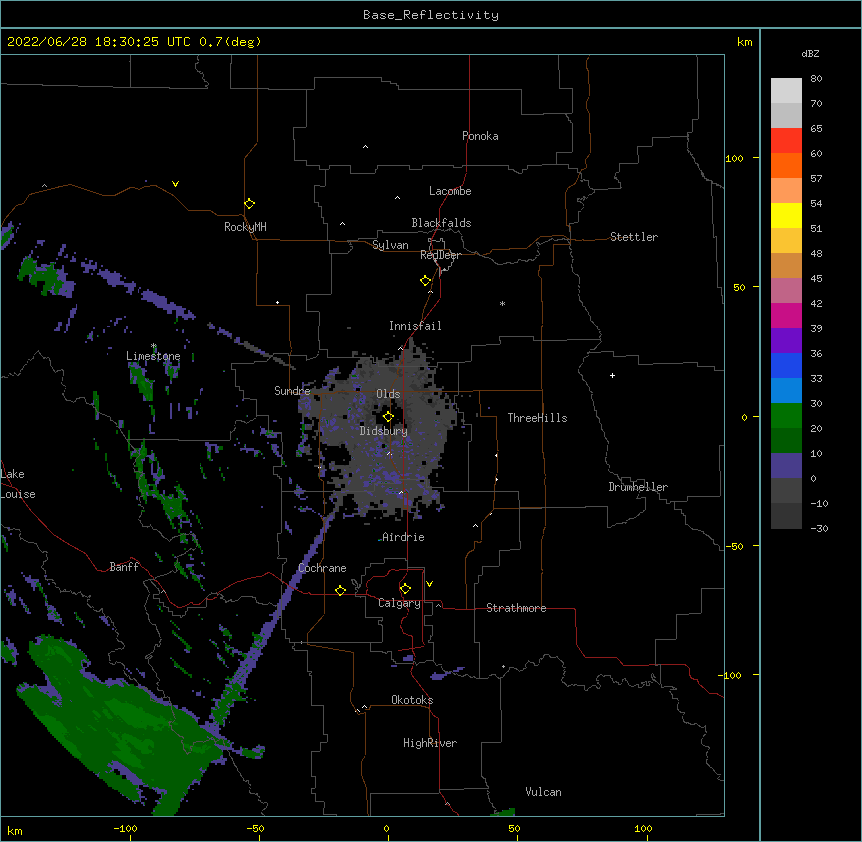The height and width of the screenshot is (842, 862).
Task: Click the Sylvan label
Action: [390, 245]
